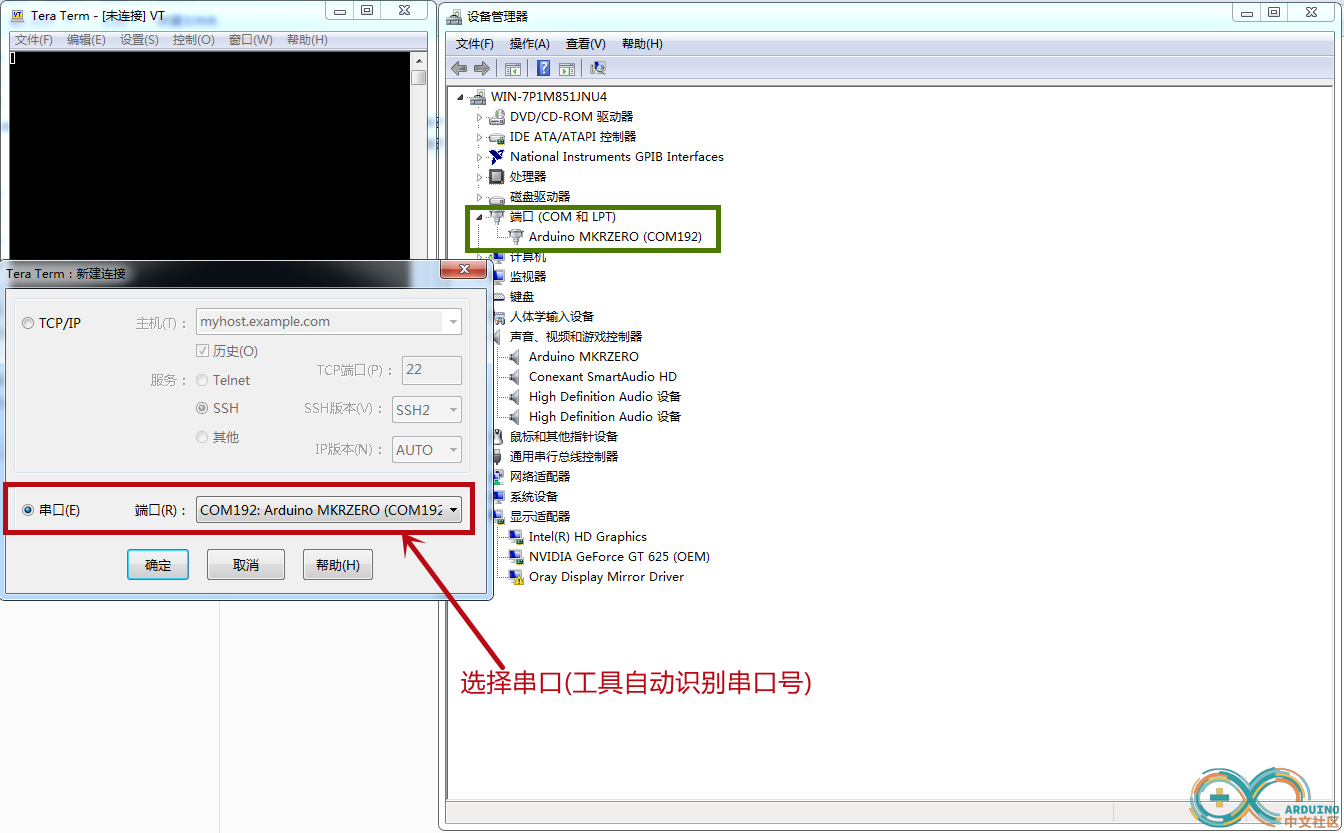Select the TCP/IP radio button
Screen dimensions: 1344x833
tap(28, 323)
